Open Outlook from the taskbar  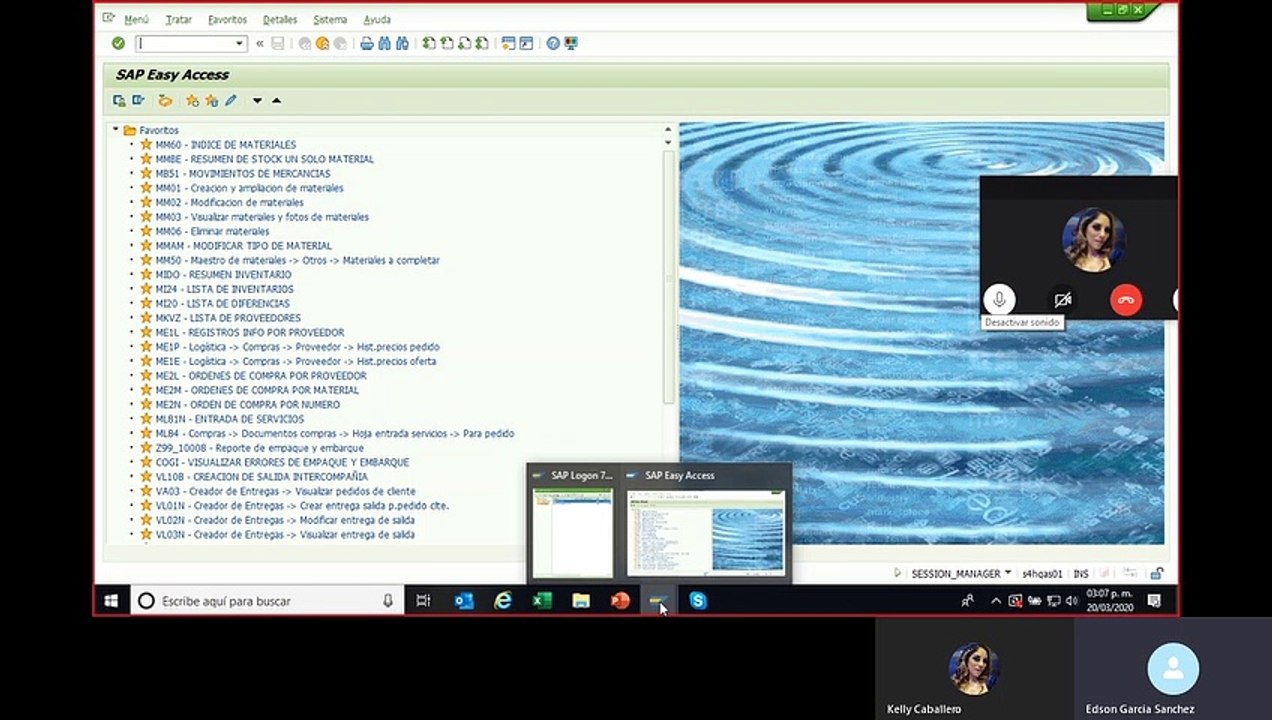[464, 601]
